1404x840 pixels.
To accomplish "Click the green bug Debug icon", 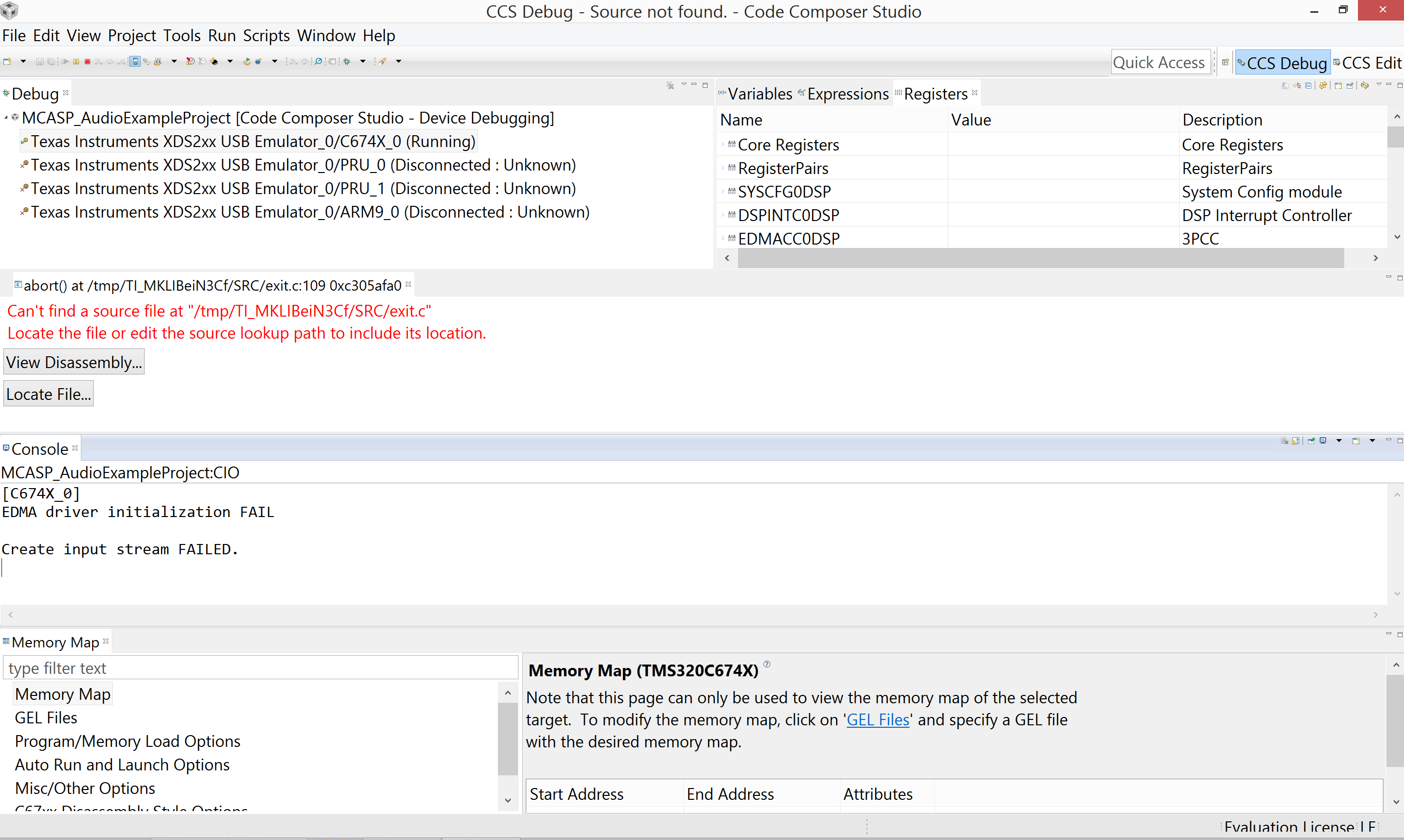I will pos(347,62).
